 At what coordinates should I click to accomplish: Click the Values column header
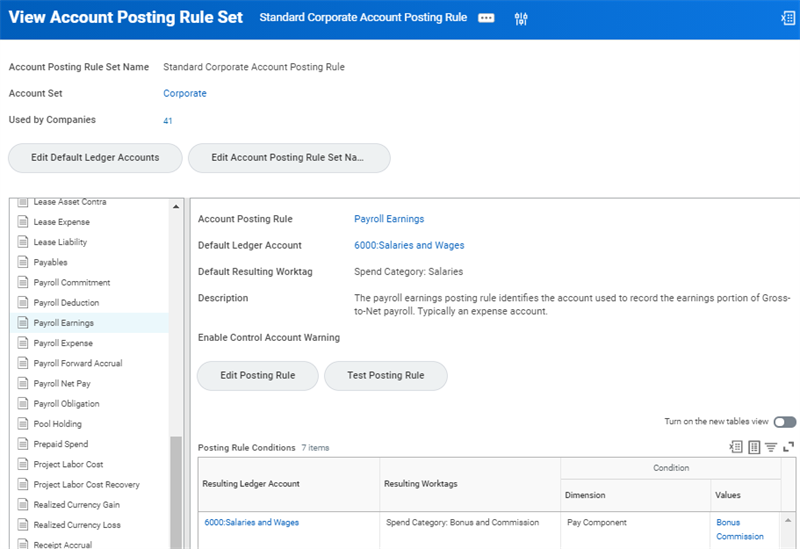745,495
